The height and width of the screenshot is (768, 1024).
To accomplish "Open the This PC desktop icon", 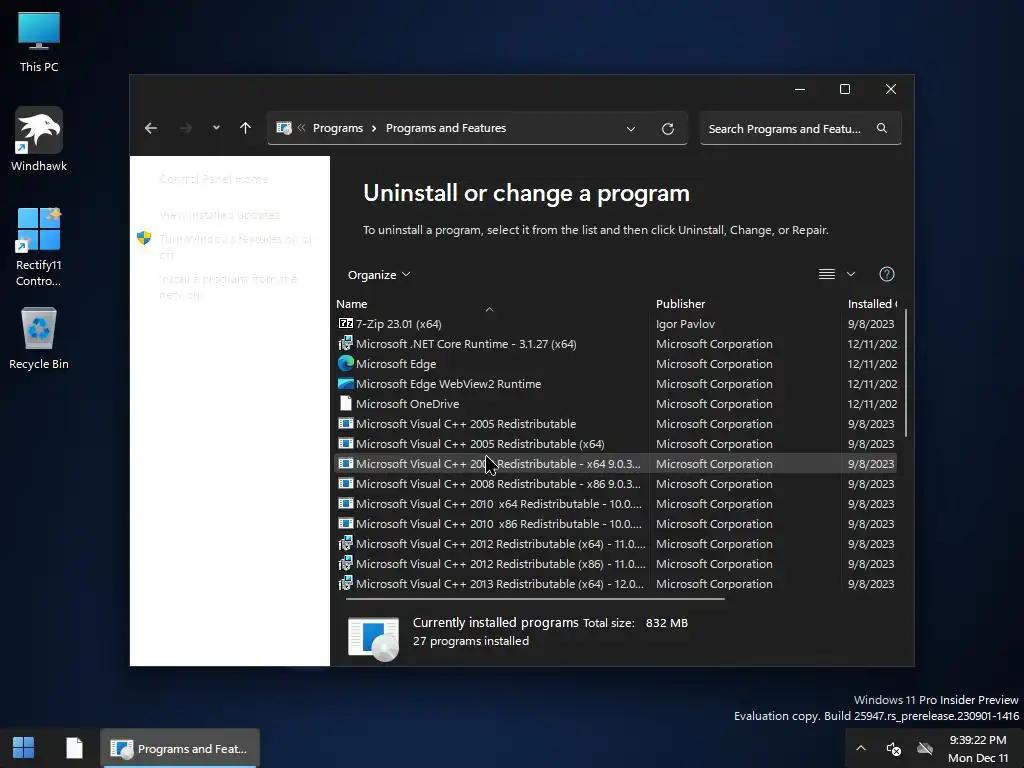I will pyautogui.click(x=39, y=41).
